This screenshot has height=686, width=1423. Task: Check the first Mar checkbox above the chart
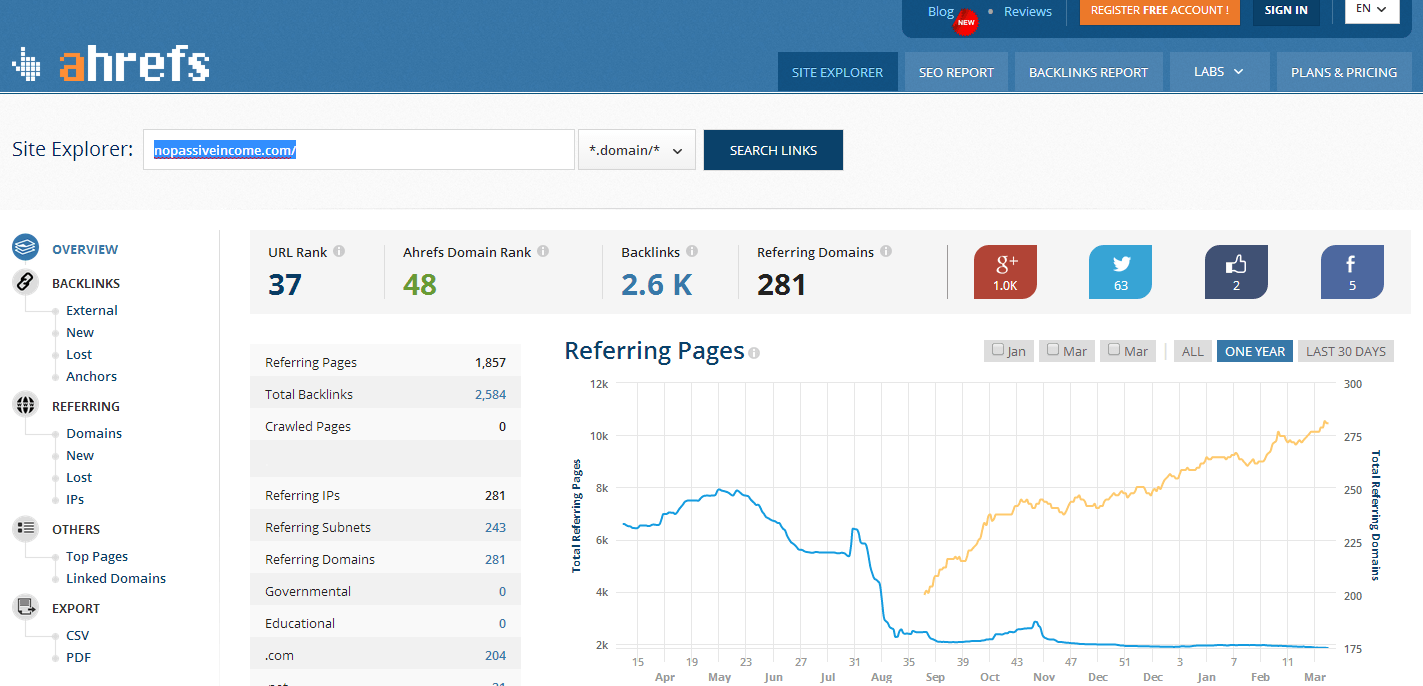tap(1055, 350)
